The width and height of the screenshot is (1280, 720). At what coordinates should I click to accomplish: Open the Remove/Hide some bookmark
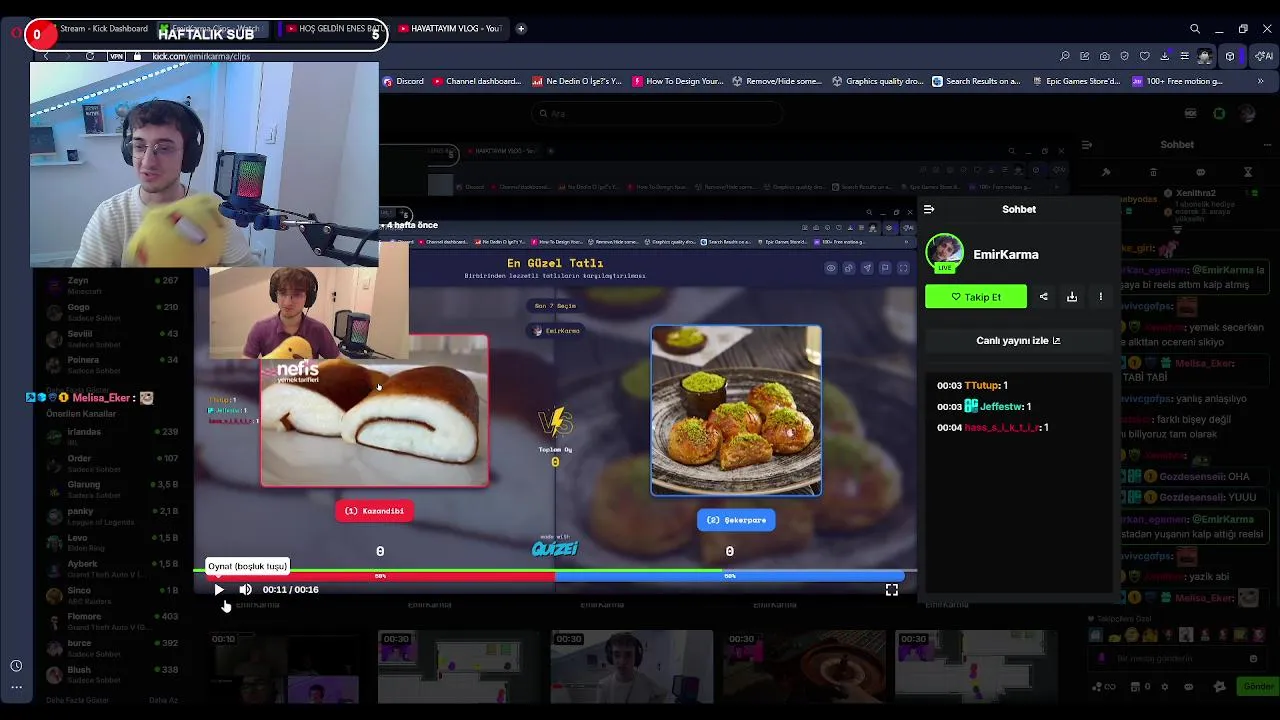pos(777,81)
